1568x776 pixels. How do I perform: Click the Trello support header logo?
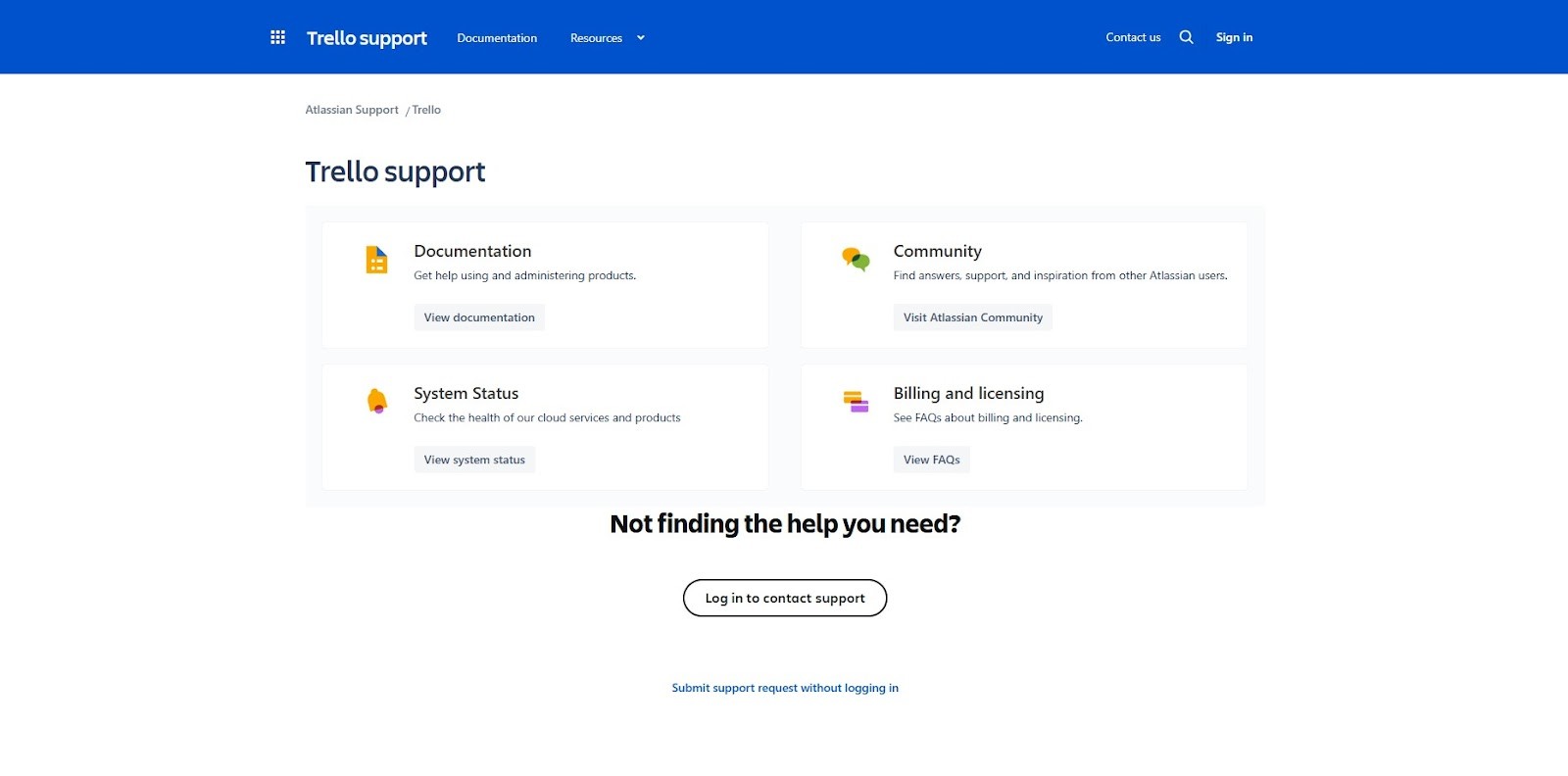367,38
